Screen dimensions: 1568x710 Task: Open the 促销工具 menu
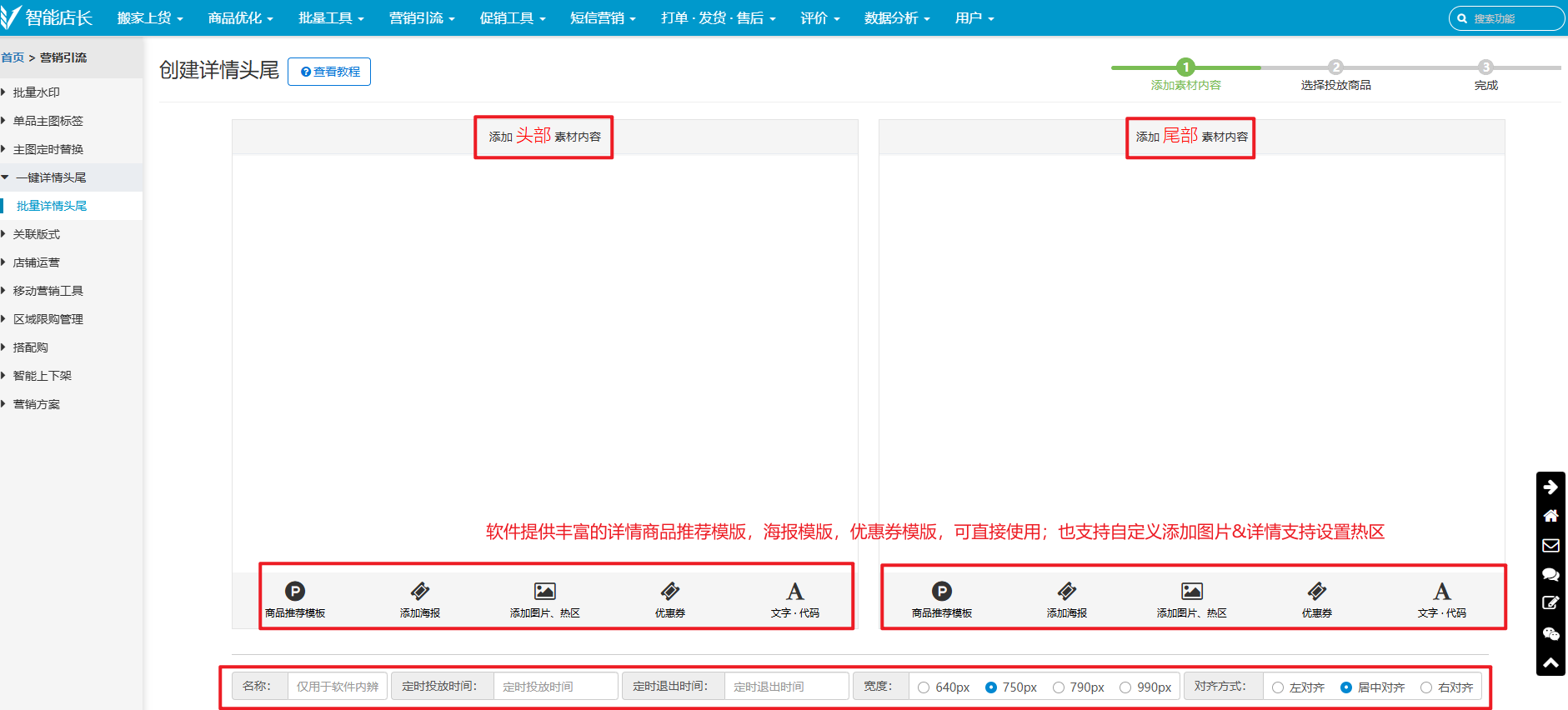click(512, 18)
